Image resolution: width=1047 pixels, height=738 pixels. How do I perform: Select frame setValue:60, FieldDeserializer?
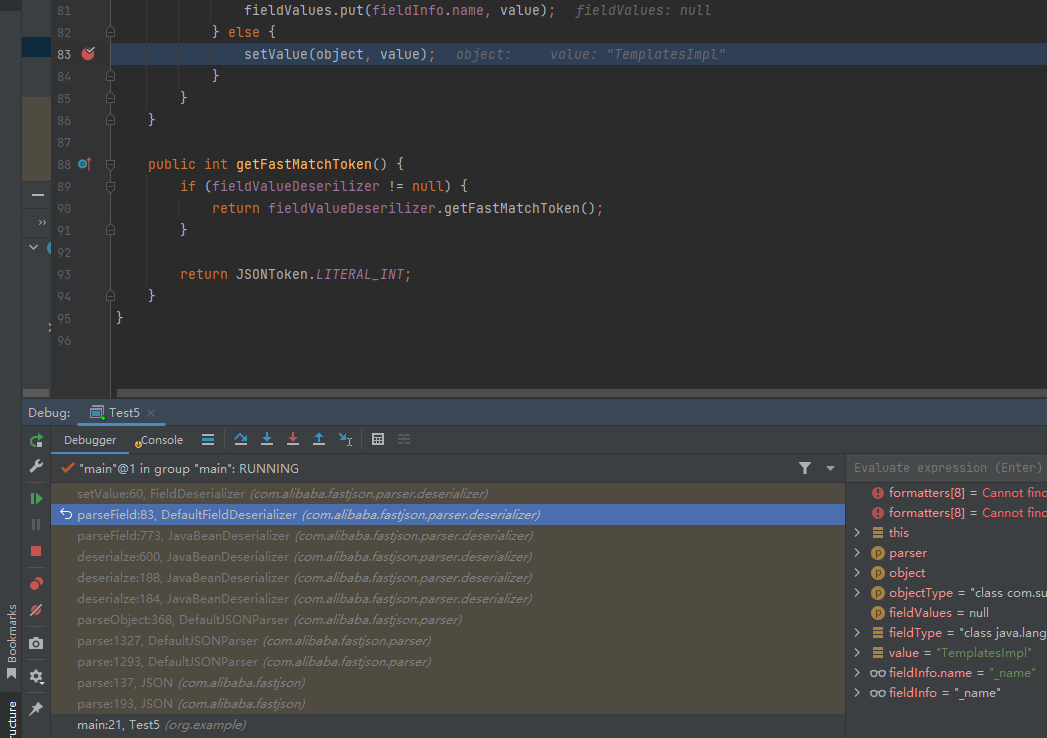[448, 494]
